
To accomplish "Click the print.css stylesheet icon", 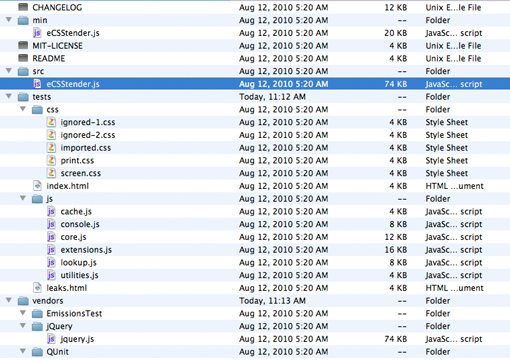I will pos(51,160).
